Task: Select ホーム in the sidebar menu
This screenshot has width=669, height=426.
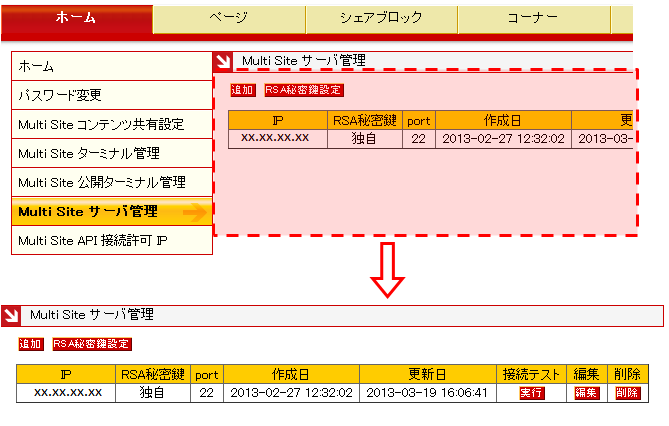Action: 112,66
